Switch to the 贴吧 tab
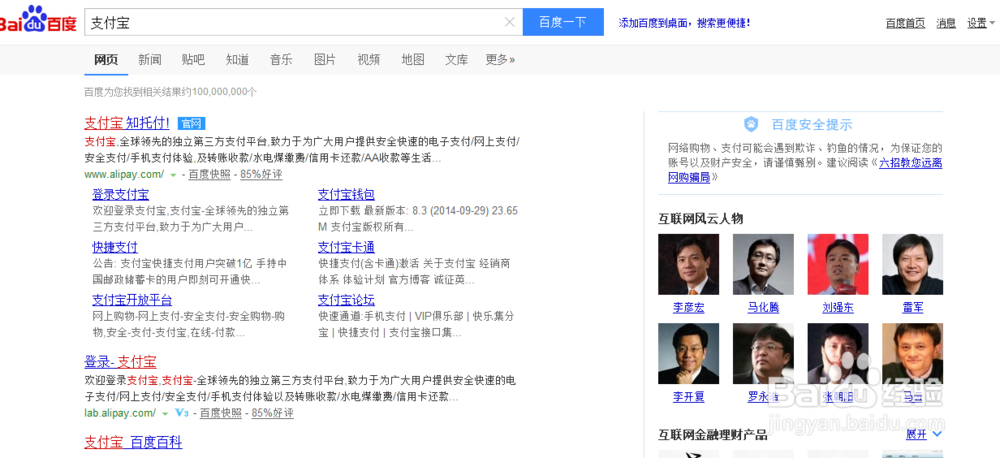The width and height of the screenshot is (1000, 458). click(193, 60)
